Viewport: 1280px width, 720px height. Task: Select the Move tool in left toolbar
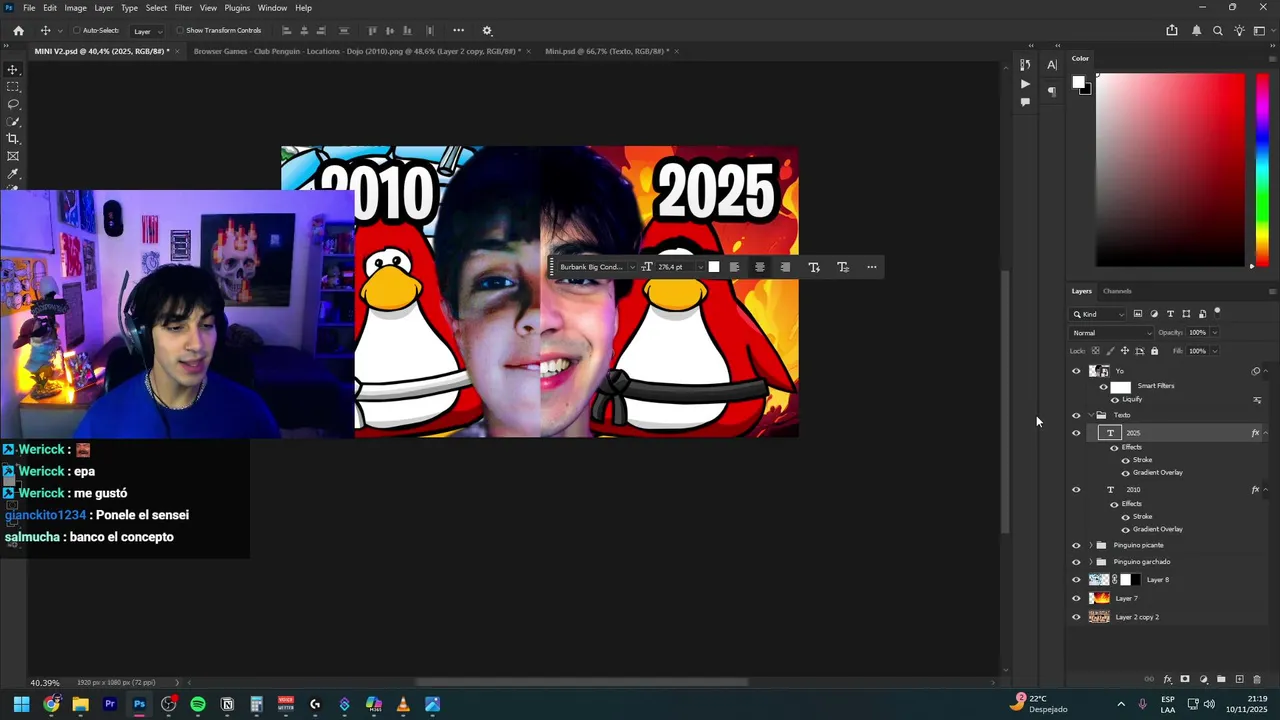(x=13, y=70)
